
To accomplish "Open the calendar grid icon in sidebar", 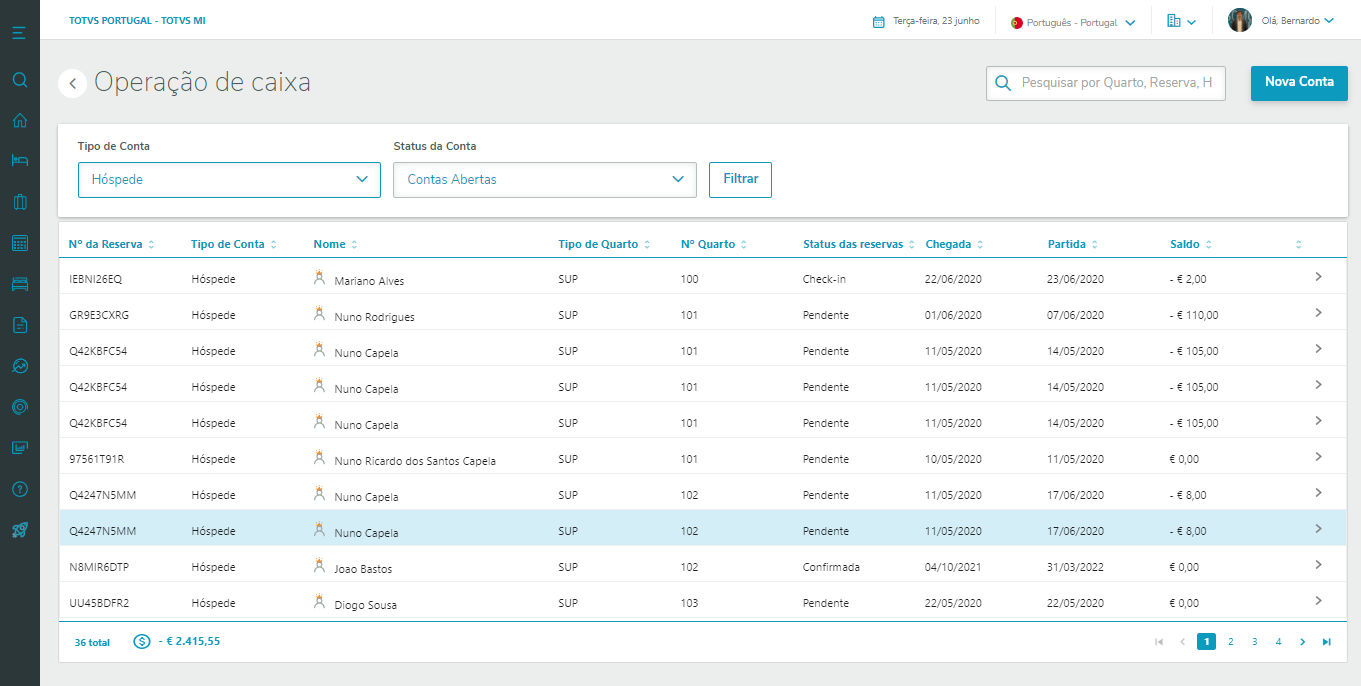I will point(19,243).
